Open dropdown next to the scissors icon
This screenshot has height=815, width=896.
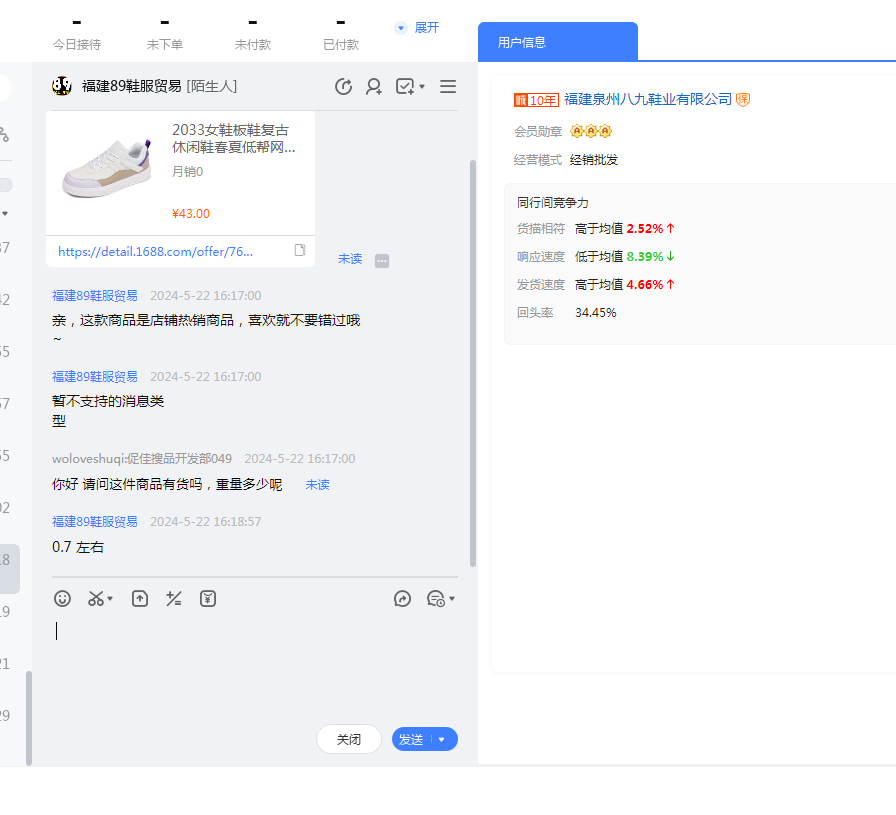[x=110, y=600]
